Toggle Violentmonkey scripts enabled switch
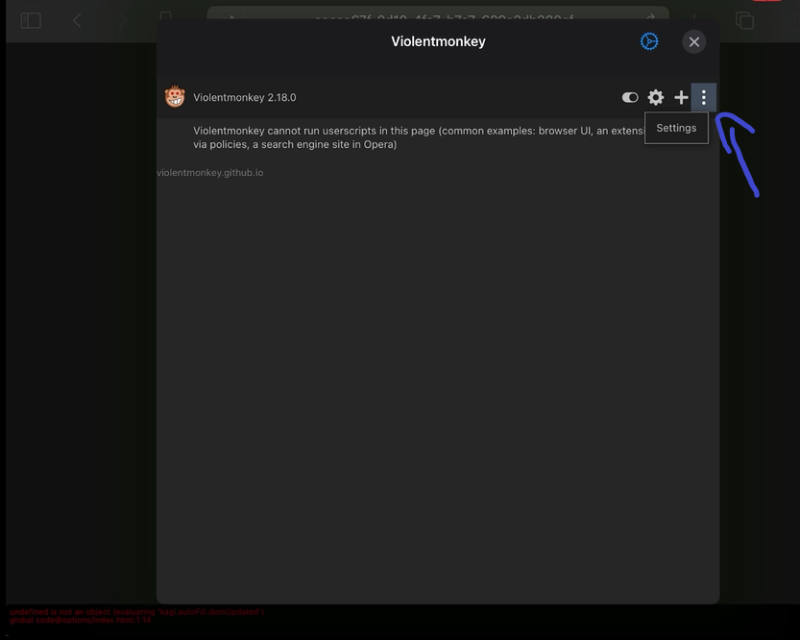 tap(630, 97)
